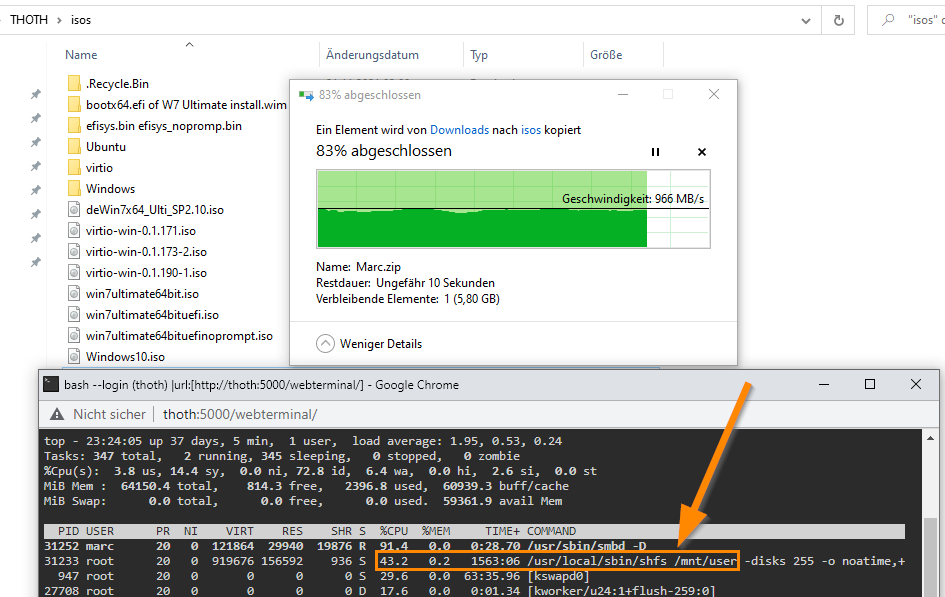
Task: Click the smbd process row in top
Action: 474,546
